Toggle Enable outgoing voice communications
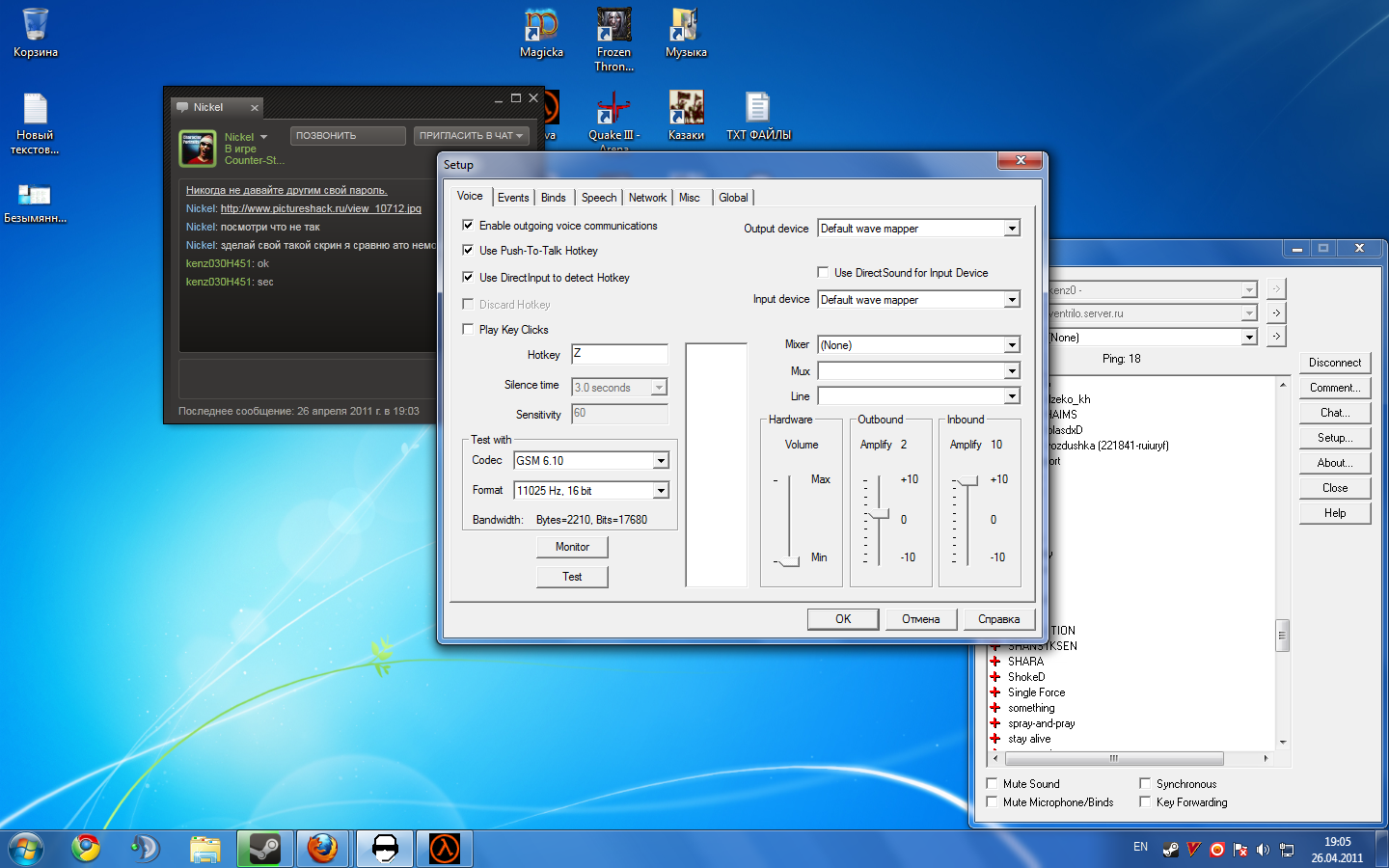The width and height of the screenshot is (1389, 868). [468, 226]
